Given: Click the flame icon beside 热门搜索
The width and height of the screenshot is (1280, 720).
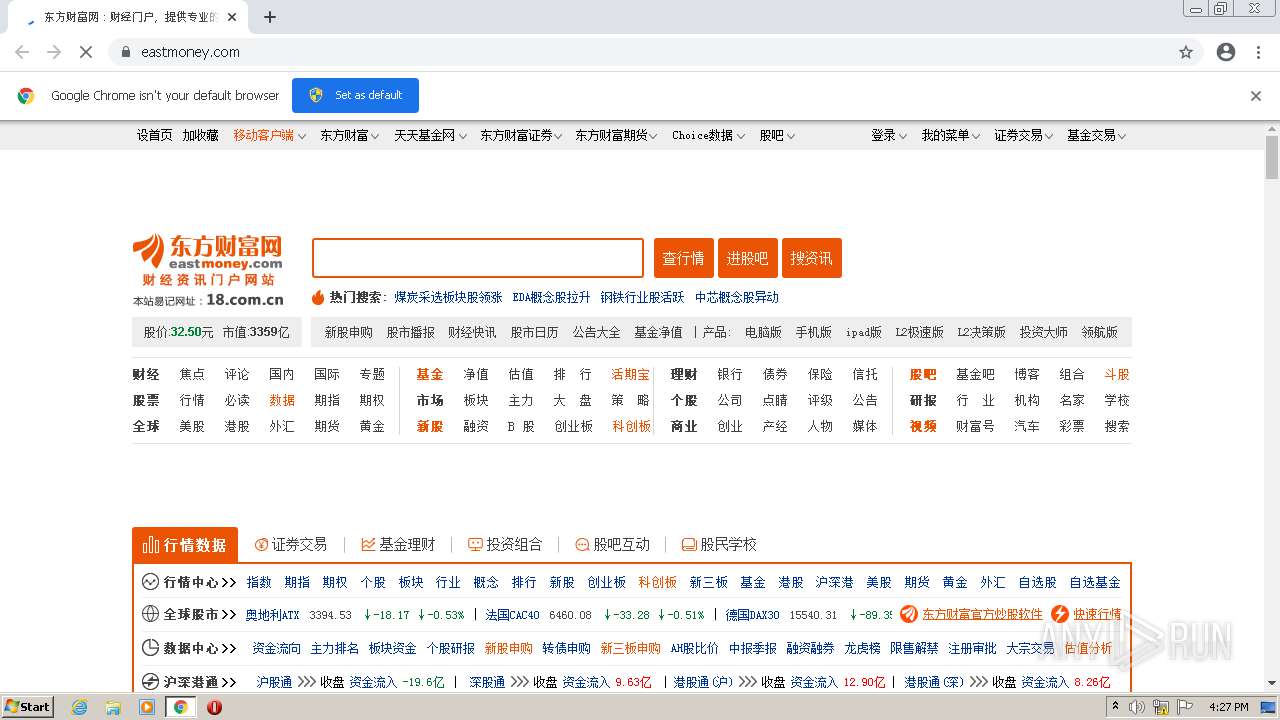Looking at the screenshot, I should 318,297.
